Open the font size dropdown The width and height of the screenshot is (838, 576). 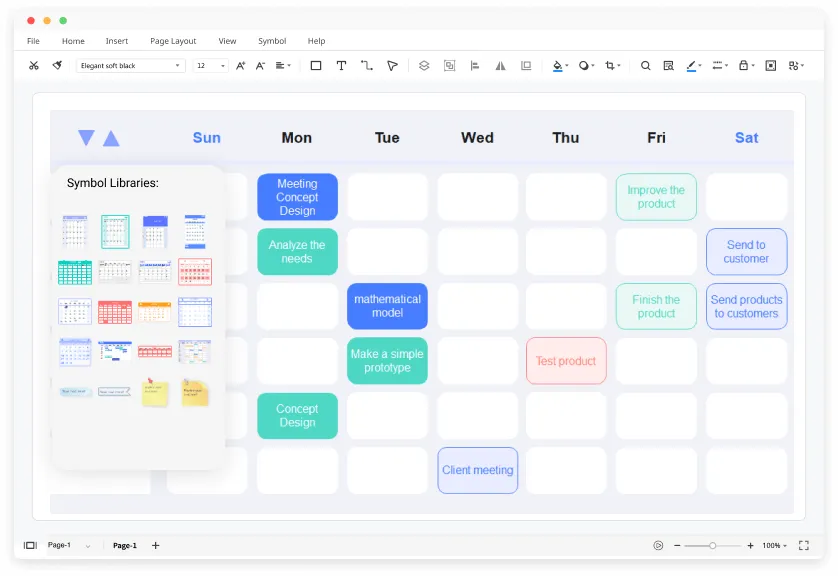(210, 66)
